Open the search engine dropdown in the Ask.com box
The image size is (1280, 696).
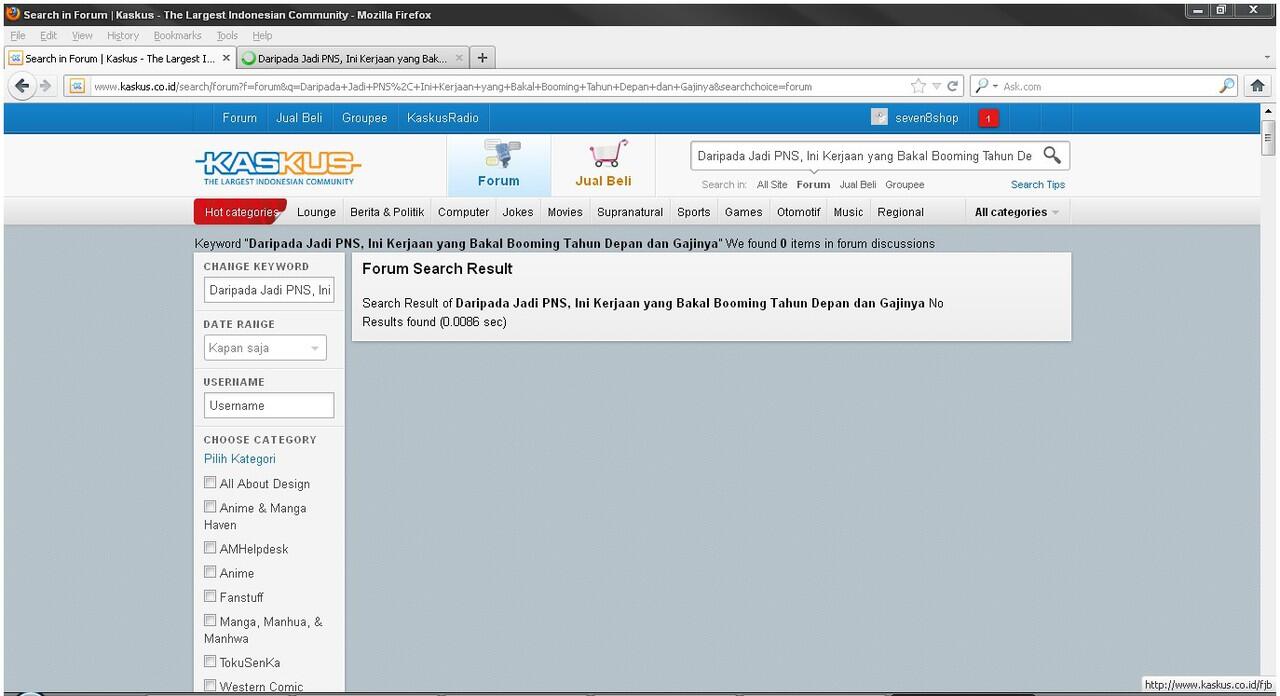[x=987, y=86]
